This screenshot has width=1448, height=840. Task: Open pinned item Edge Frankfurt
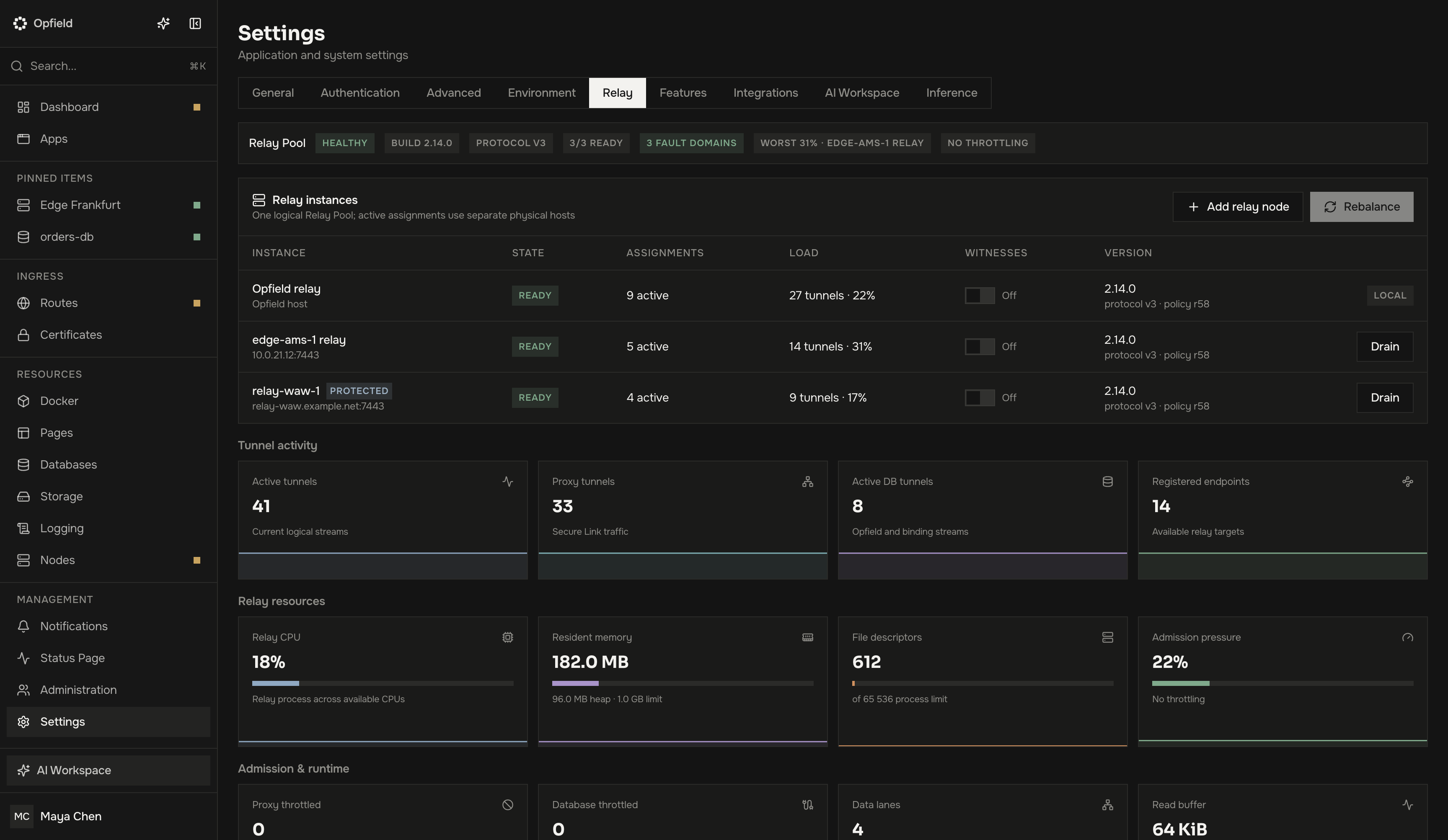109,206
